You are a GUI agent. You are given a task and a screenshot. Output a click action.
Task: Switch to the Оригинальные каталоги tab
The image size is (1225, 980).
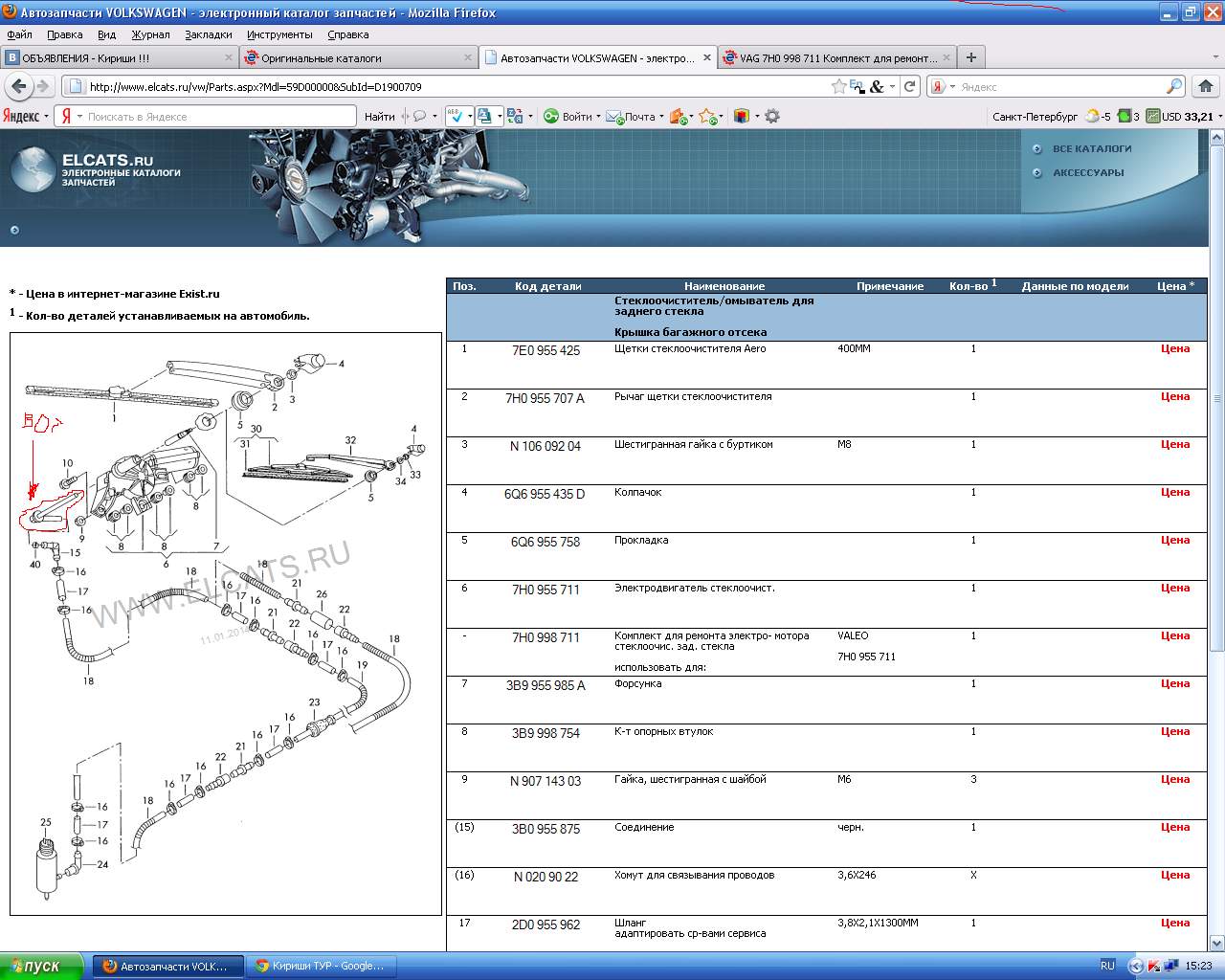(x=322, y=57)
